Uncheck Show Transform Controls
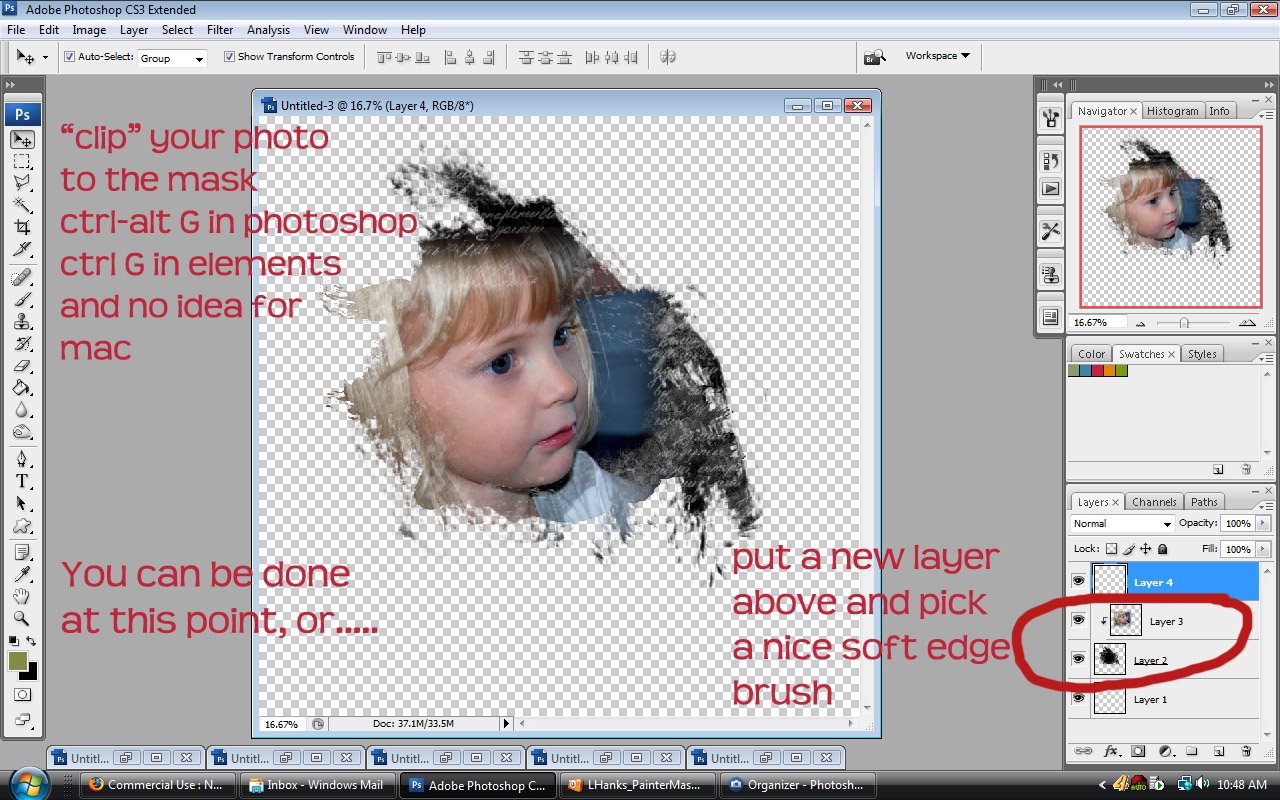The image size is (1280, 800). pyautogui.click(x=230, y=57)
